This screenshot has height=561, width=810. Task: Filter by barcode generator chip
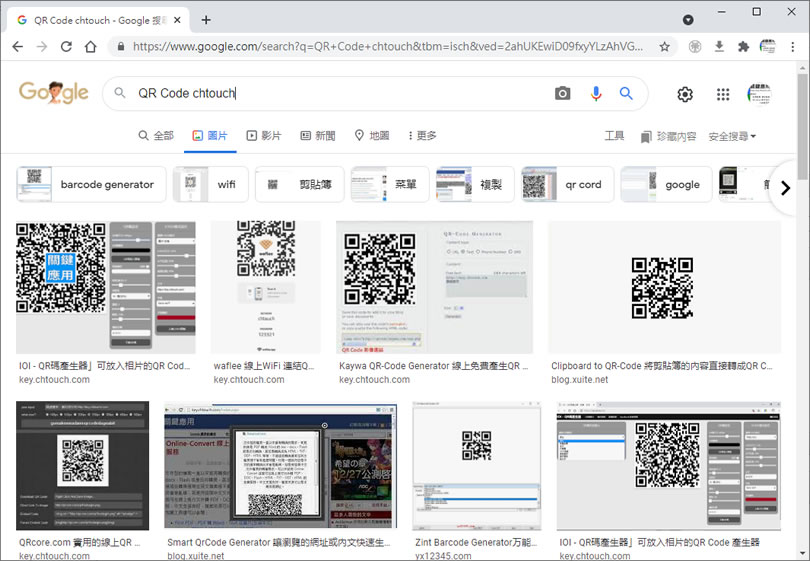point(91,184)
